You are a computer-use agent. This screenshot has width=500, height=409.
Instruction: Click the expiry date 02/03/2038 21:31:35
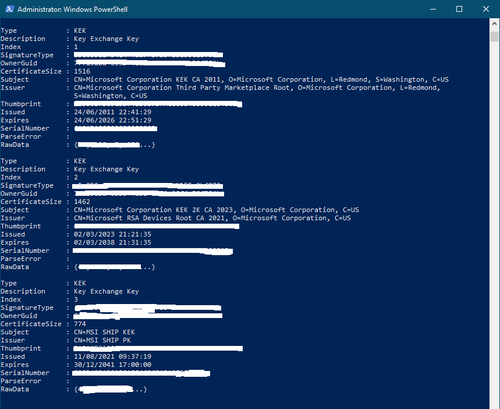click(112, 242)
